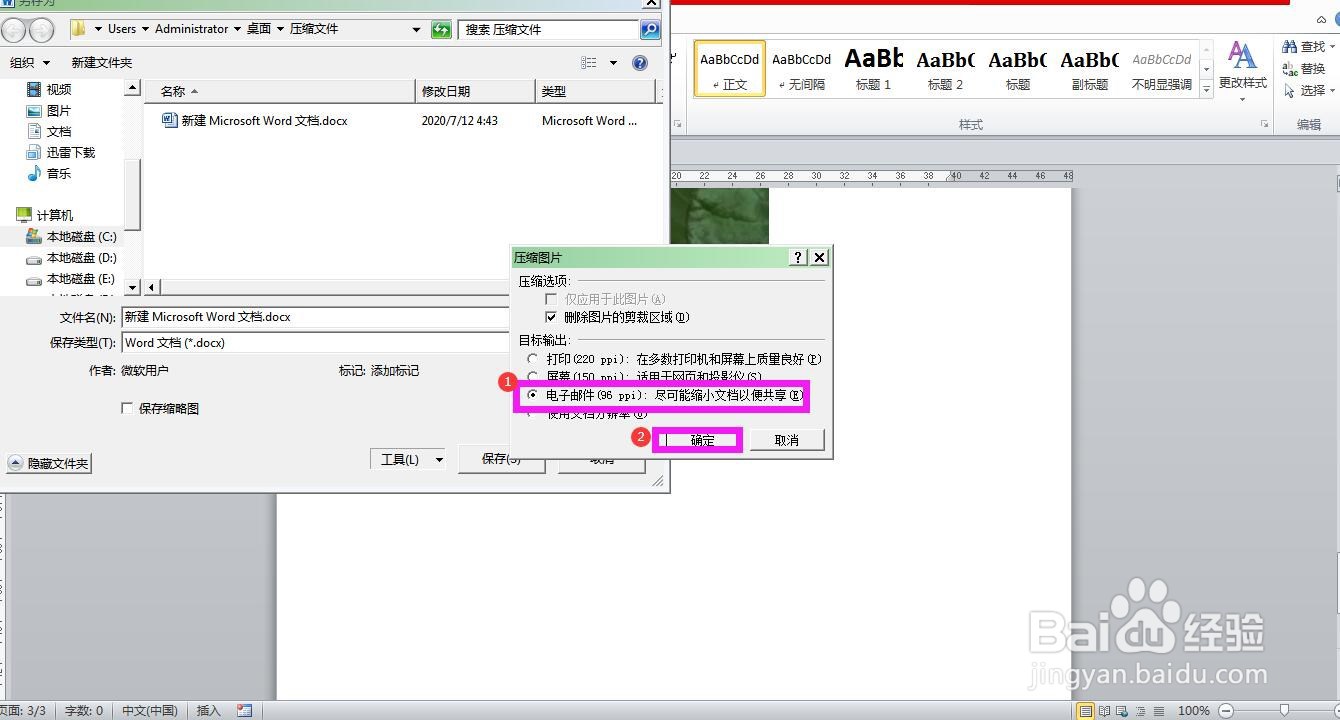Viewport: 1340px width, 720px height.
Task: Click 隐藏文件夹 button
Action: [x=48, y=463]
